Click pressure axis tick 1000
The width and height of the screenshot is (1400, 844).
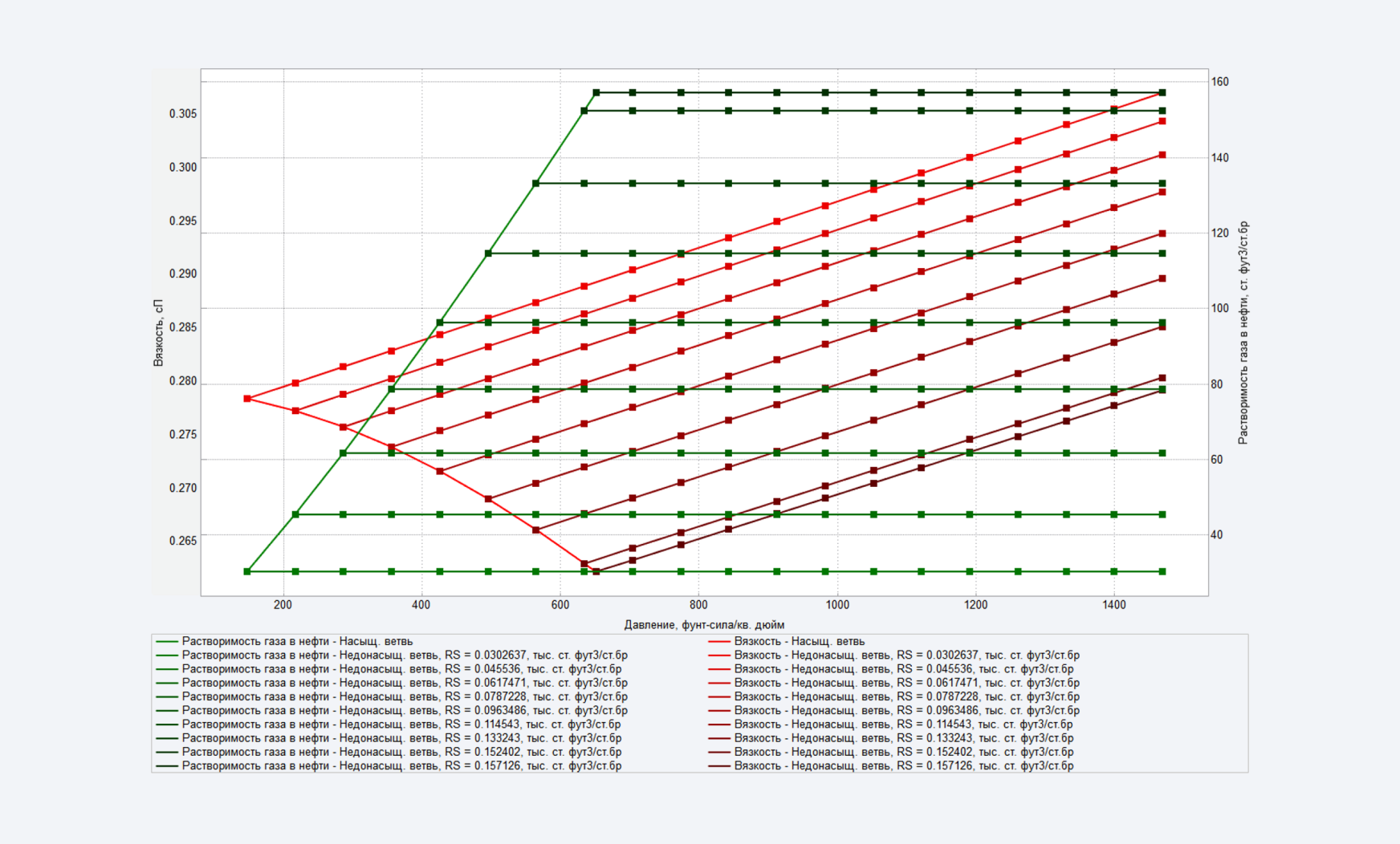pyautogui.click(x=837, y=605)
